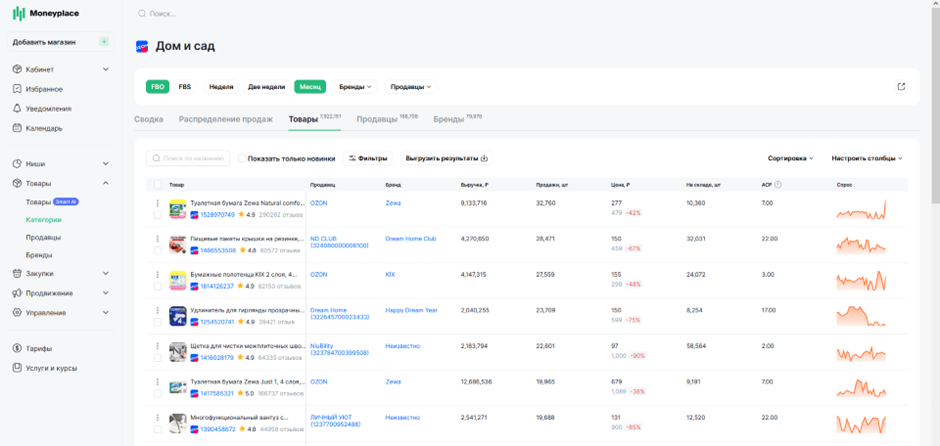
Task: Click the Фильтры button
Action: point(367,158)
